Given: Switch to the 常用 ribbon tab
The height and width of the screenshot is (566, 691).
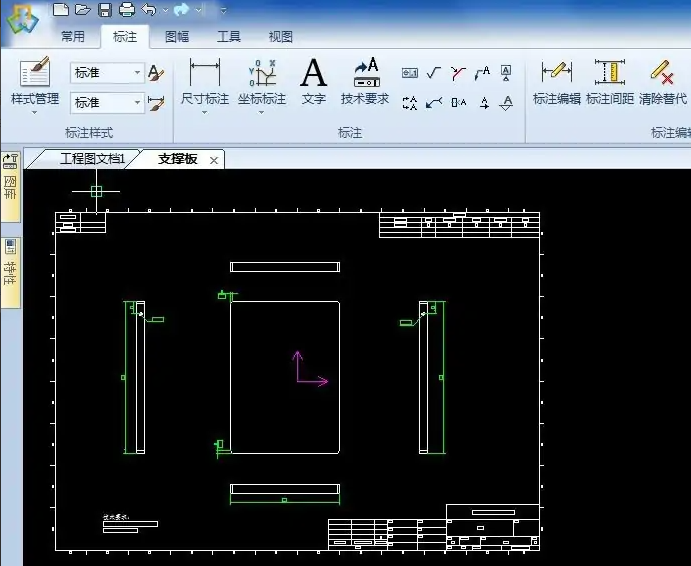Looking at the screenshot, I should [x=73, y=37].
